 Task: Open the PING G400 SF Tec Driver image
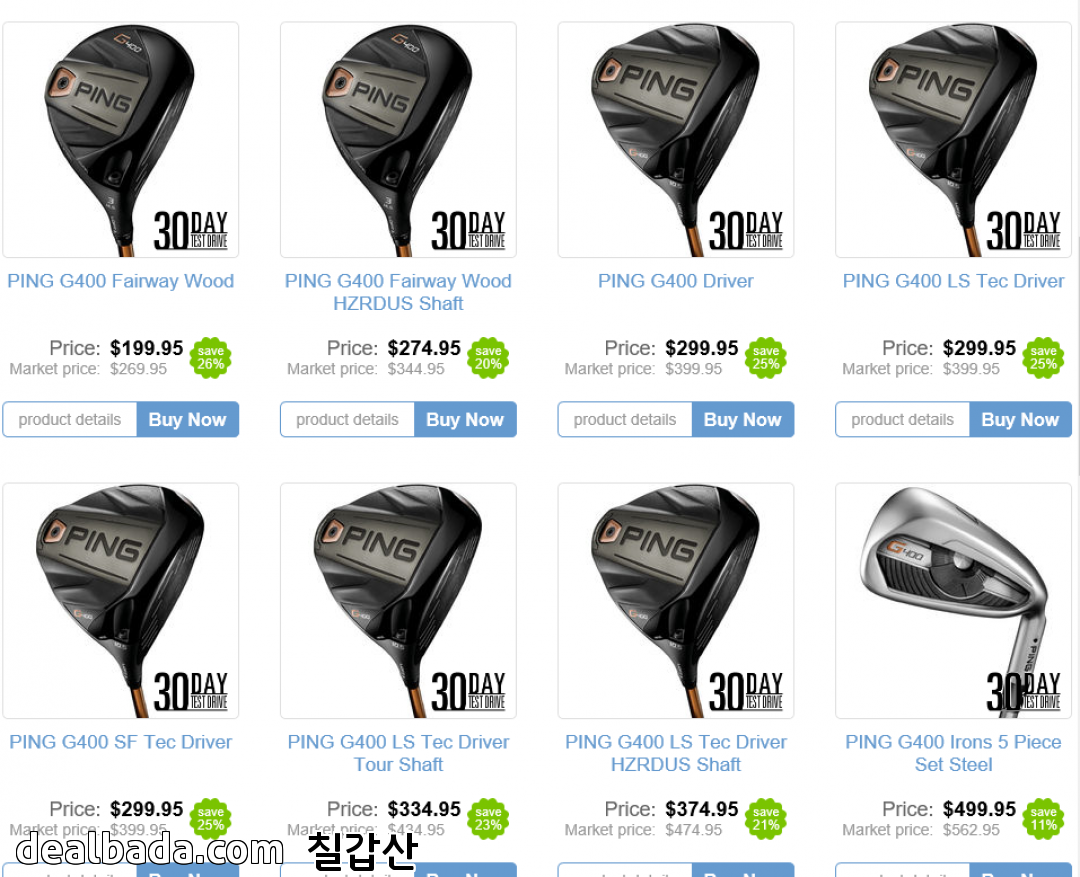(121, 601)
